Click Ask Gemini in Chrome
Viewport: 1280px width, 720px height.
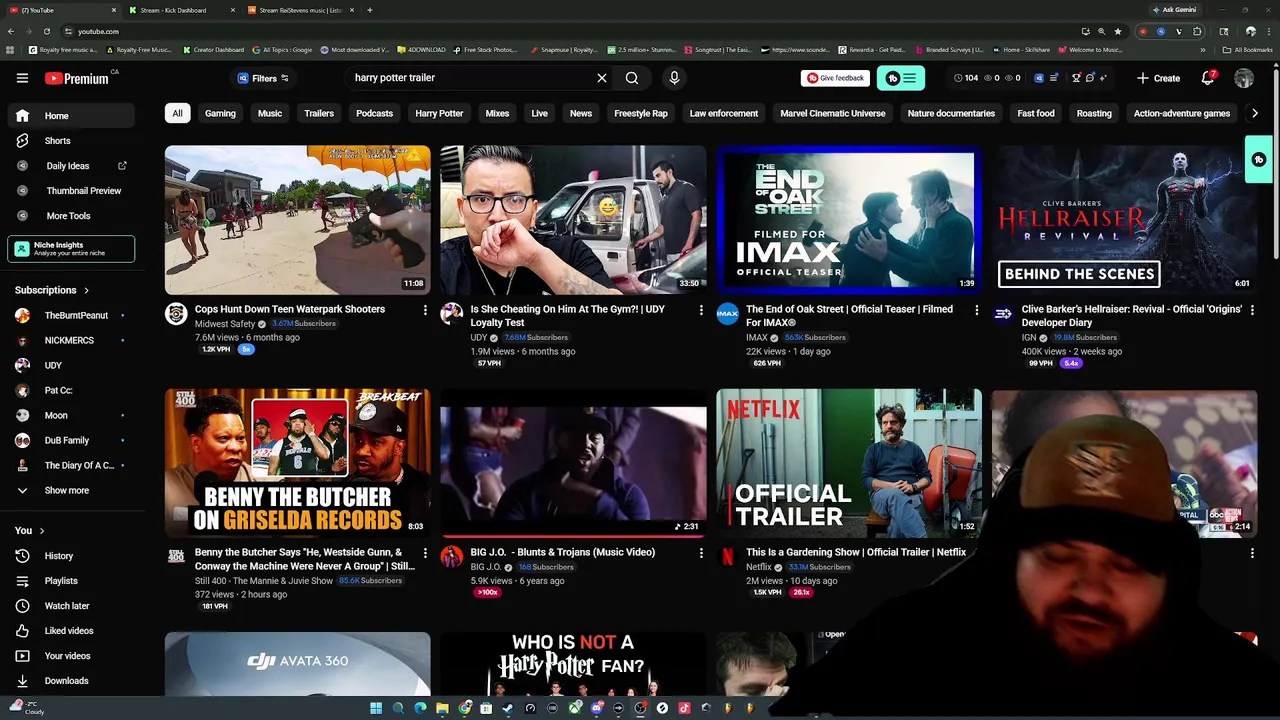point(1174,10)
